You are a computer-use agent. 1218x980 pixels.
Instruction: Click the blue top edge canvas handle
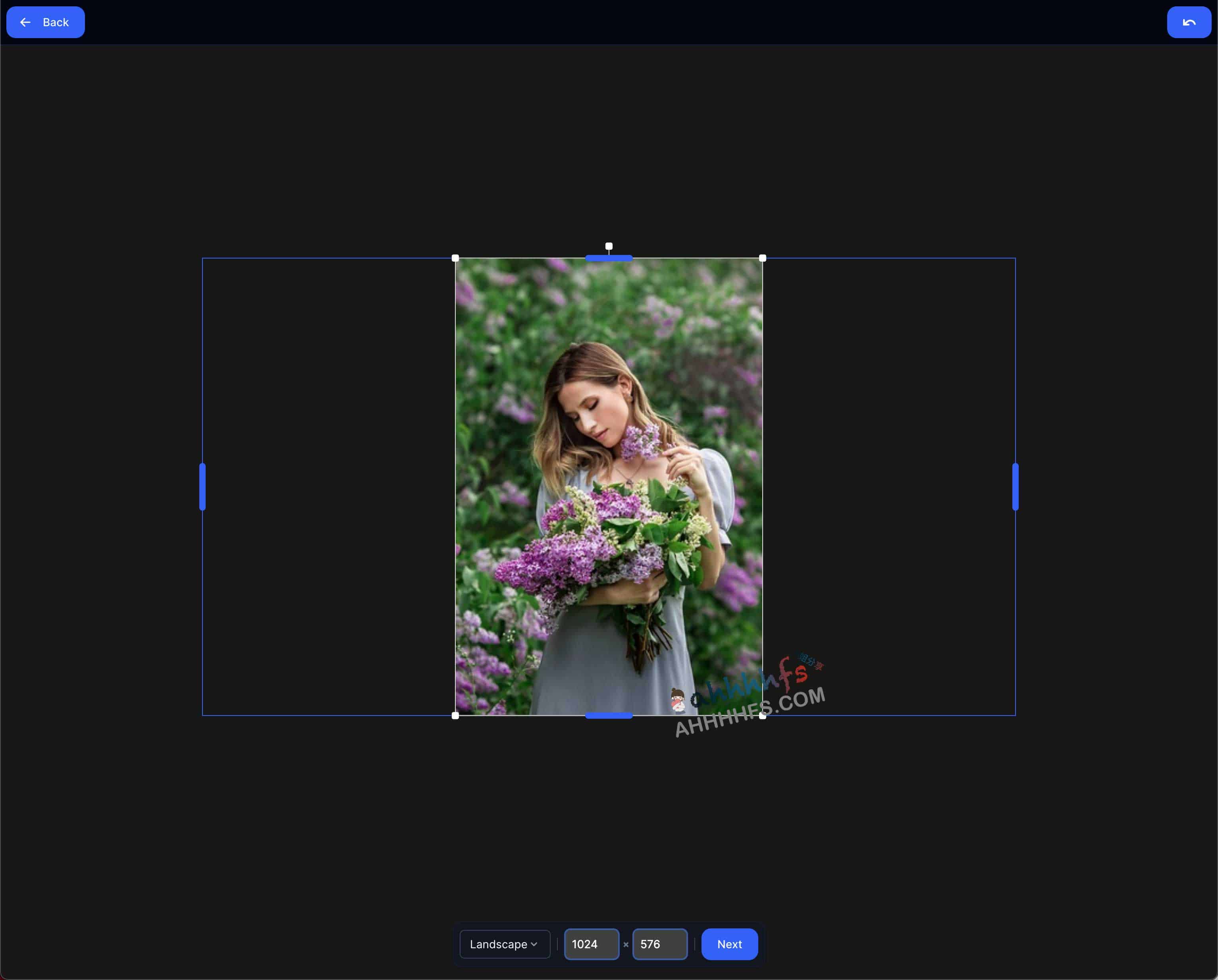coord(609,258)
